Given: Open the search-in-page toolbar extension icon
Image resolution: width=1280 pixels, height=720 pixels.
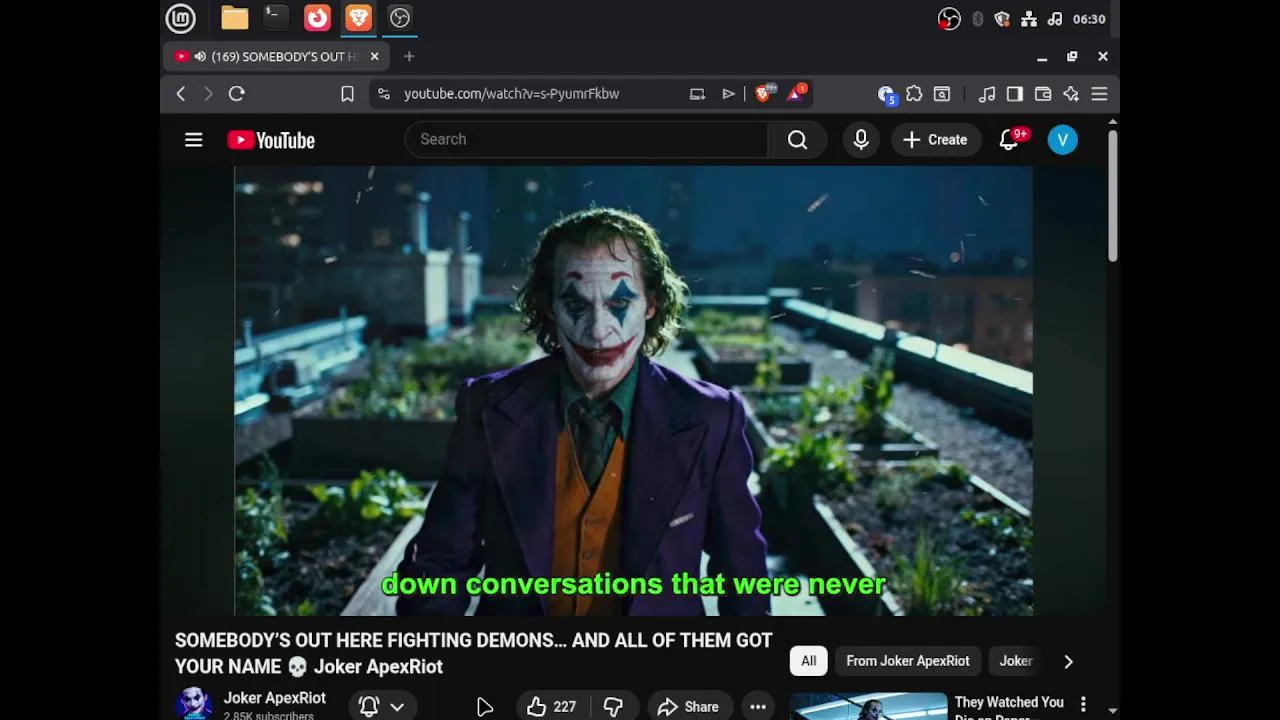Looking at the screenshot, I should click(942, 94).
